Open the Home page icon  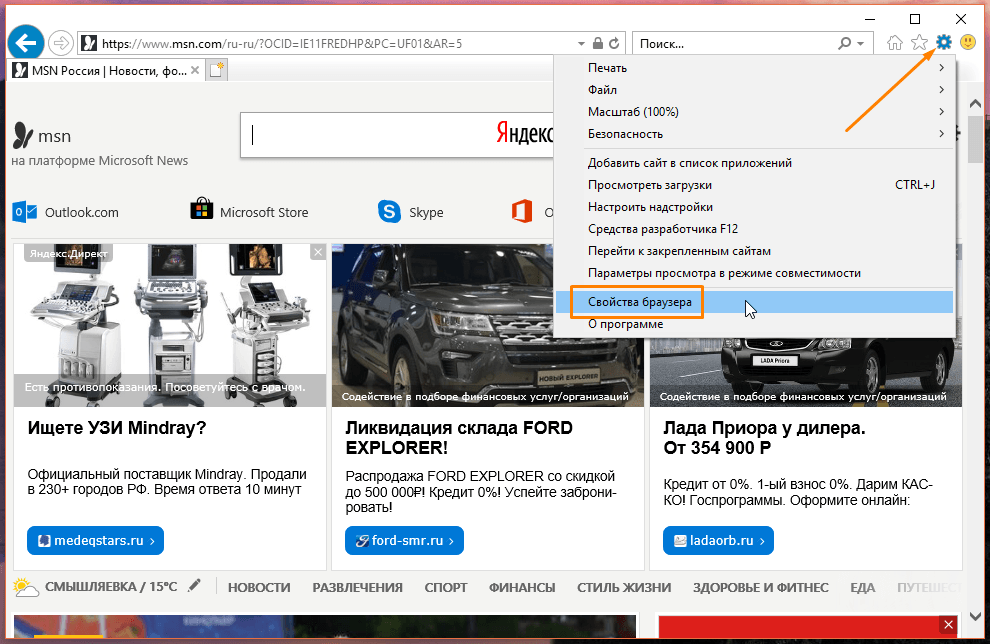[895, 43]
